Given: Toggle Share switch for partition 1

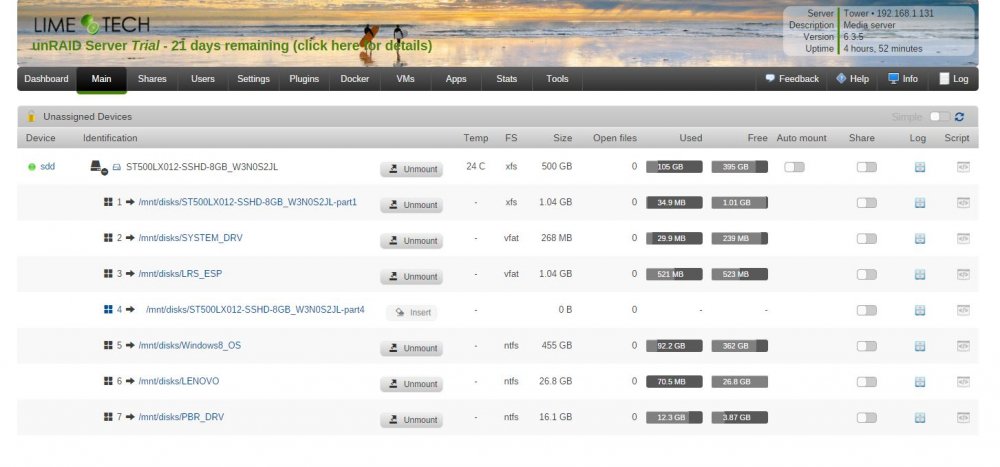Looking at the screenshot, I should coord(867,203).
